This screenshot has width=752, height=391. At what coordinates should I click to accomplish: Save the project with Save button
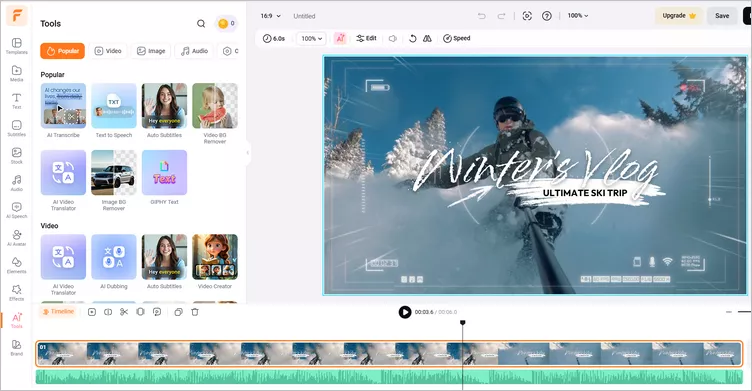click(722, 16)
